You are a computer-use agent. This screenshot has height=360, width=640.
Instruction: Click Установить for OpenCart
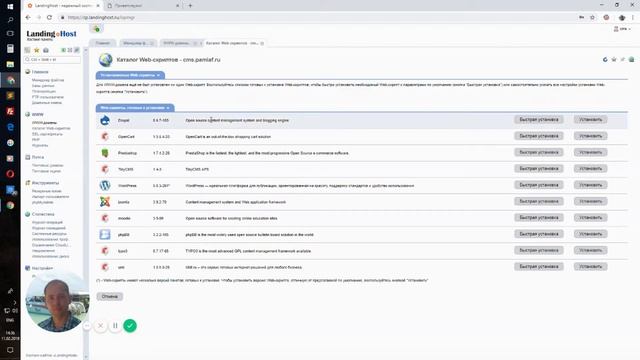click(590, 136)
